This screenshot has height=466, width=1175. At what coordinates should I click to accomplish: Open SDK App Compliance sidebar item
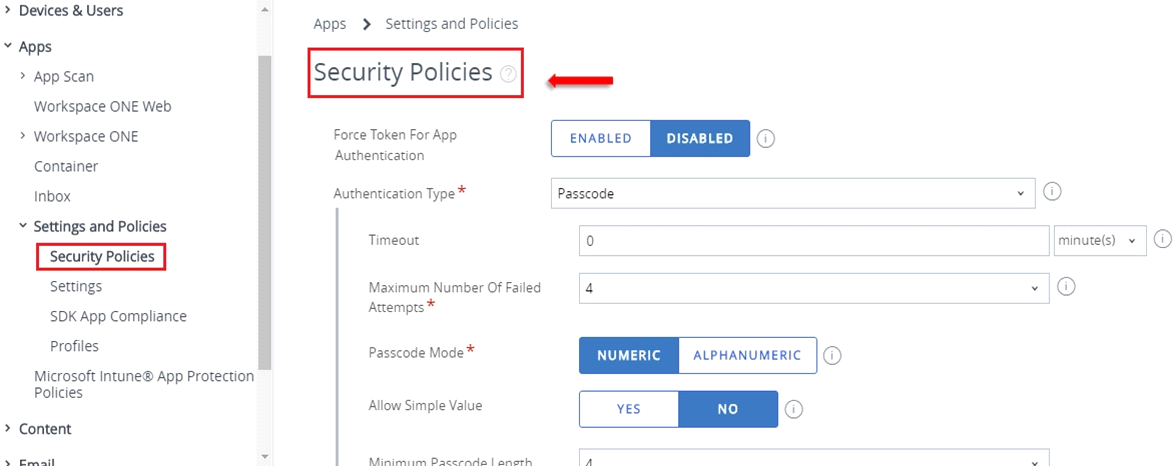pyautogui.click(x=118, y=316)
